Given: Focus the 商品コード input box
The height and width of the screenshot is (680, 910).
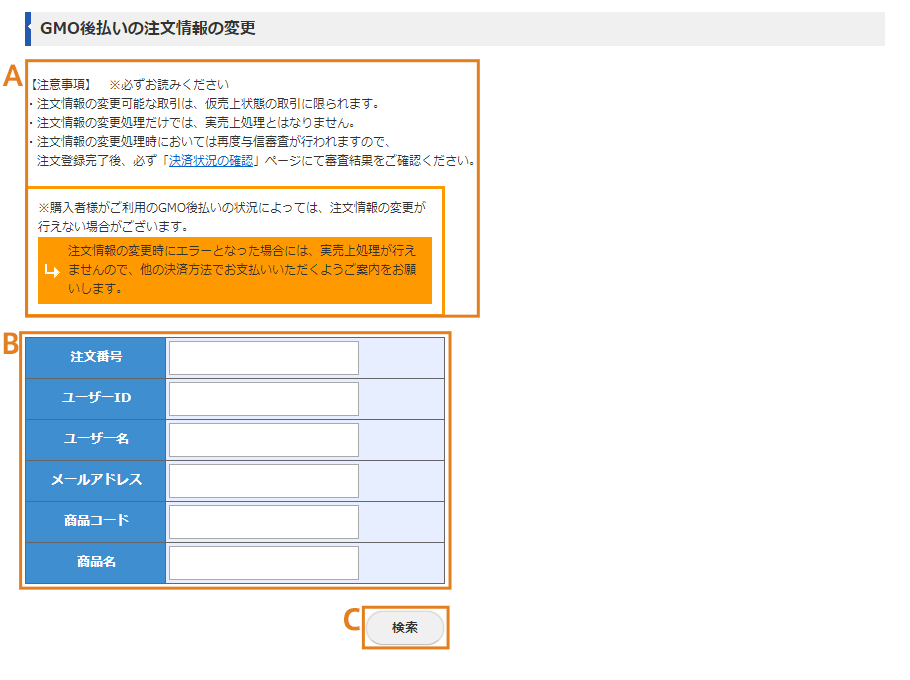Looking at the screenshot, I should (x=263, y=522).
